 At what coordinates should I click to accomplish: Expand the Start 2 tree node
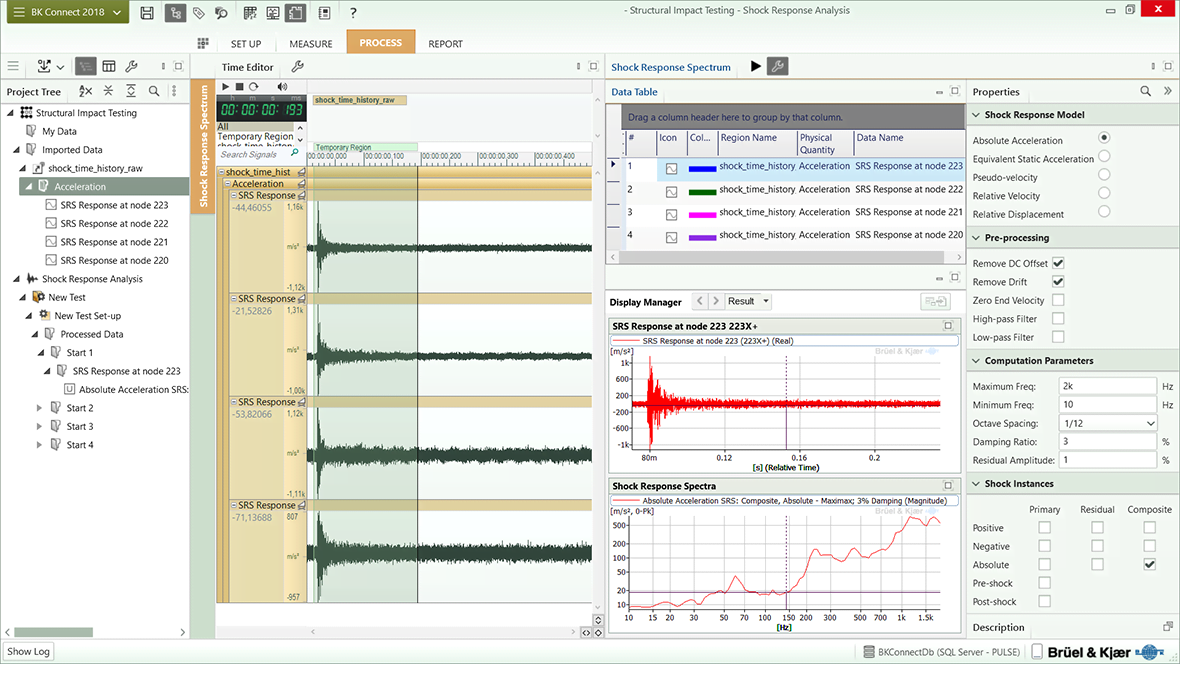point(41,408)
